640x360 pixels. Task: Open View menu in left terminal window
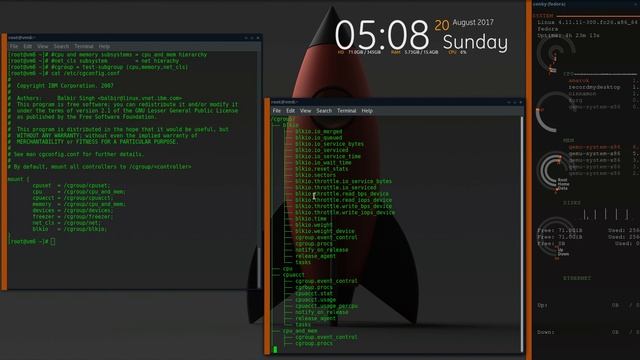[x=42, y=47]
